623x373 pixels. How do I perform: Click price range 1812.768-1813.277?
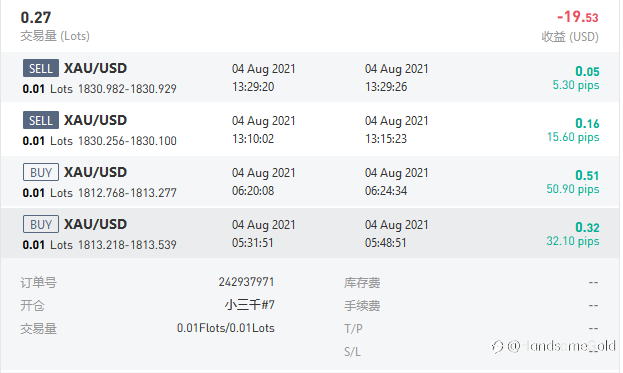click(x=127, y=193)
